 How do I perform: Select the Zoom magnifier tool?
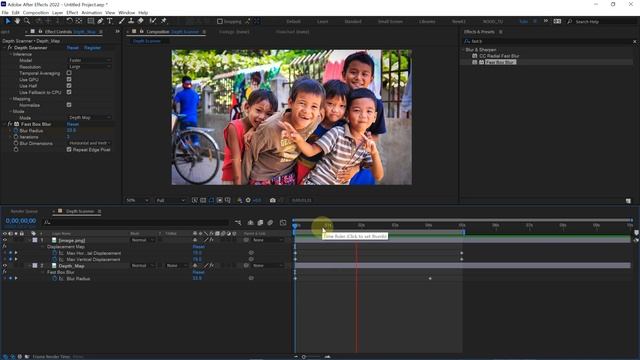tap(27, 21)
